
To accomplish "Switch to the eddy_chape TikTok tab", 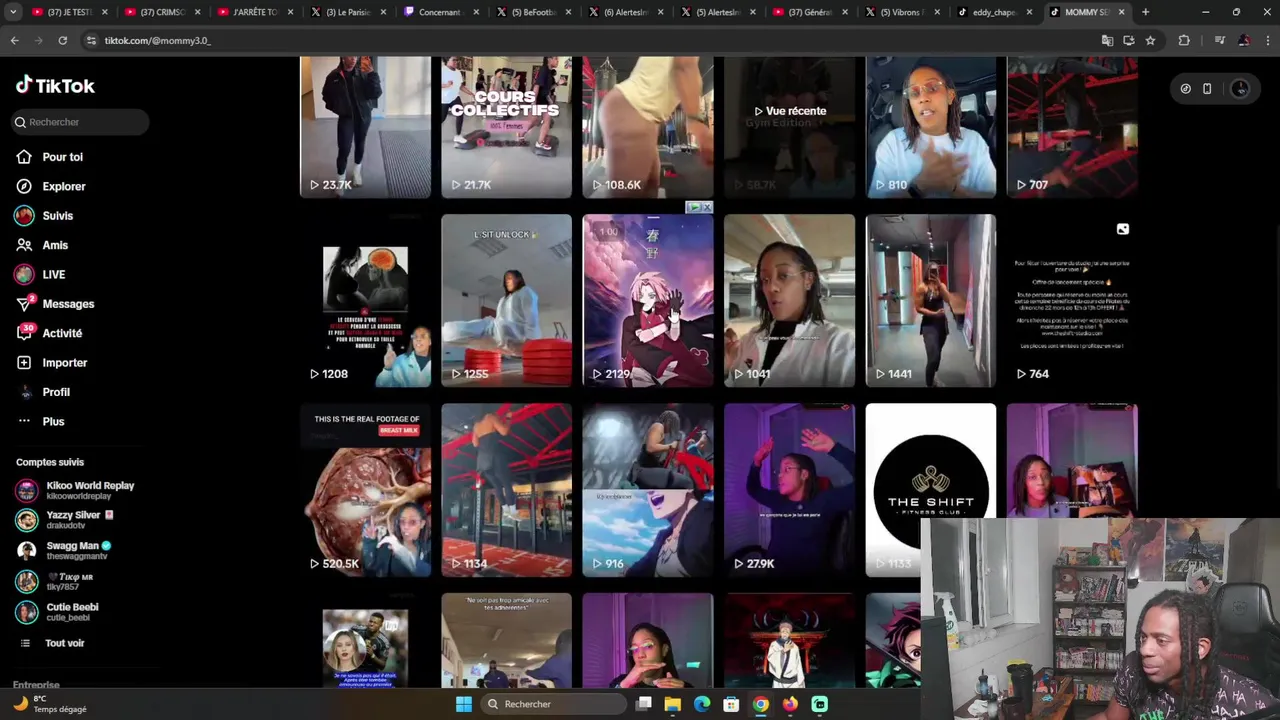I will pyautogui.click(x=993, y=12).
